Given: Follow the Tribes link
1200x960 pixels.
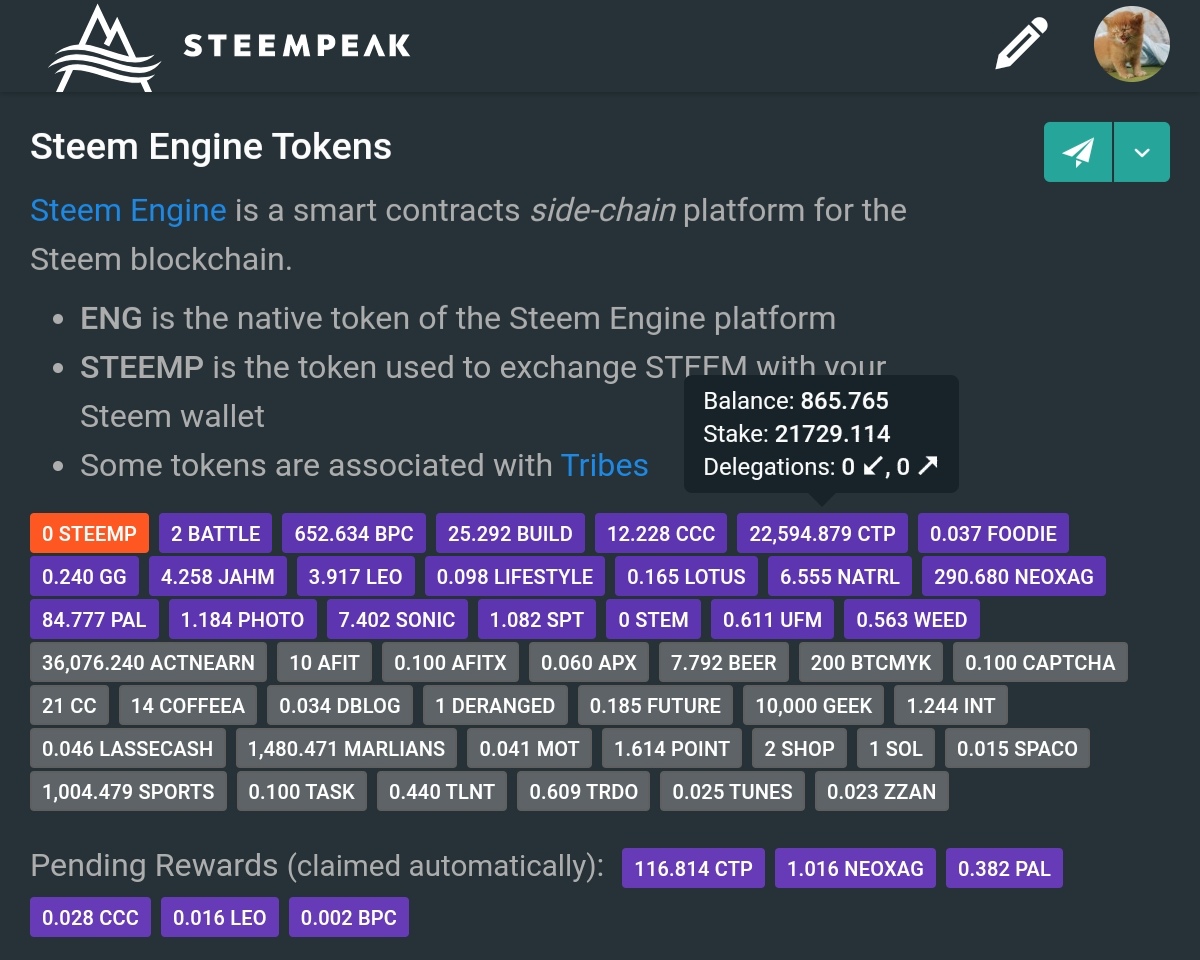Looking at the screenshot, I should (x=604, y=465).
